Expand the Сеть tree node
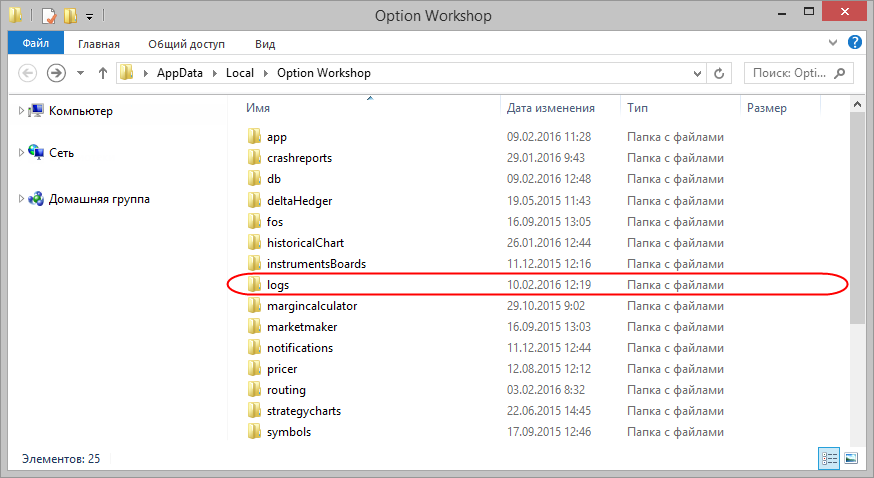 21,153
